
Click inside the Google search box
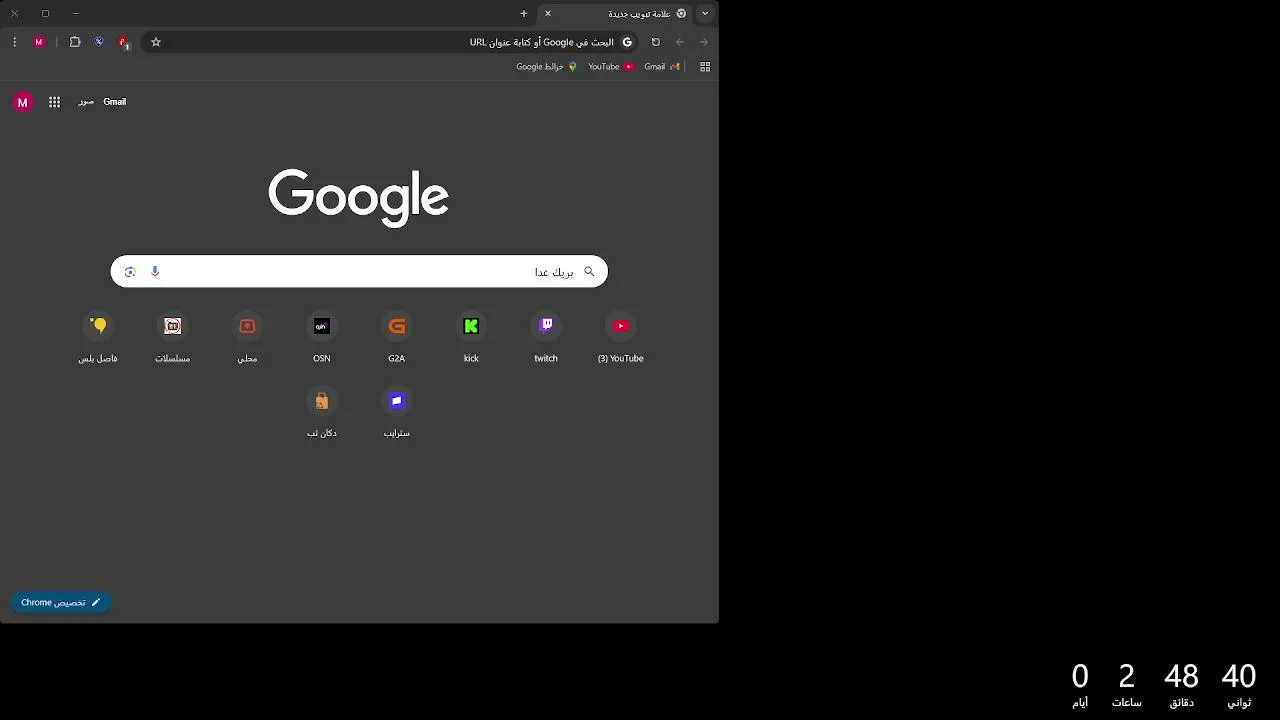coord(359,272)
